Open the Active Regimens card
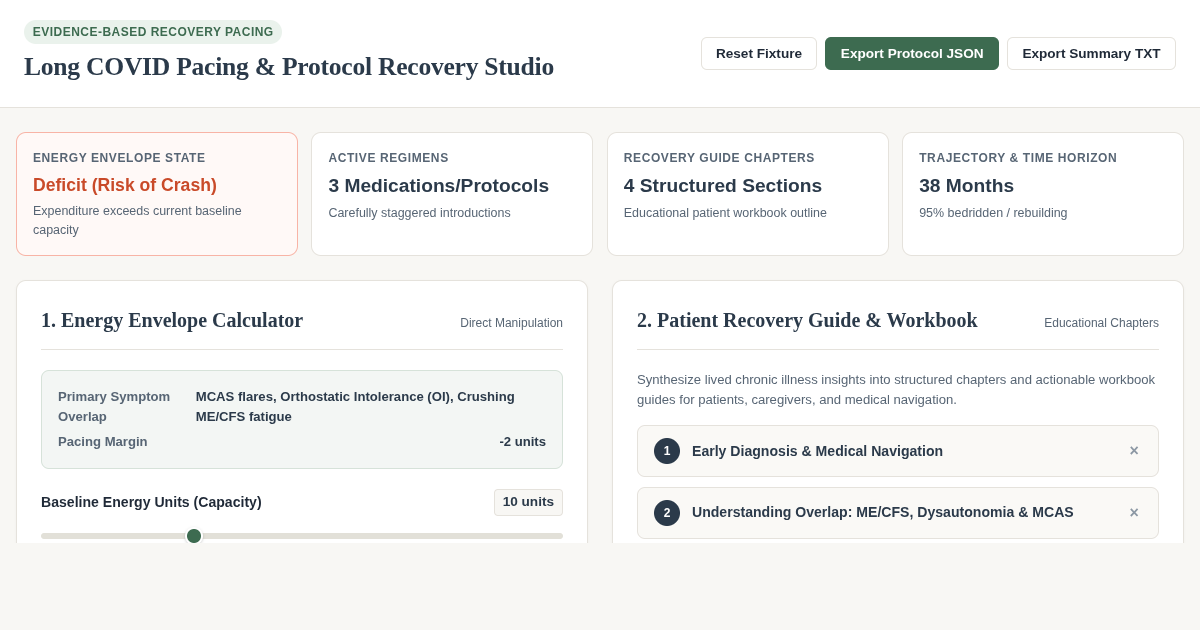Image resolution: width=1200 pixels, height=630 pixels. pyautogui.click(x=452, y=194)
